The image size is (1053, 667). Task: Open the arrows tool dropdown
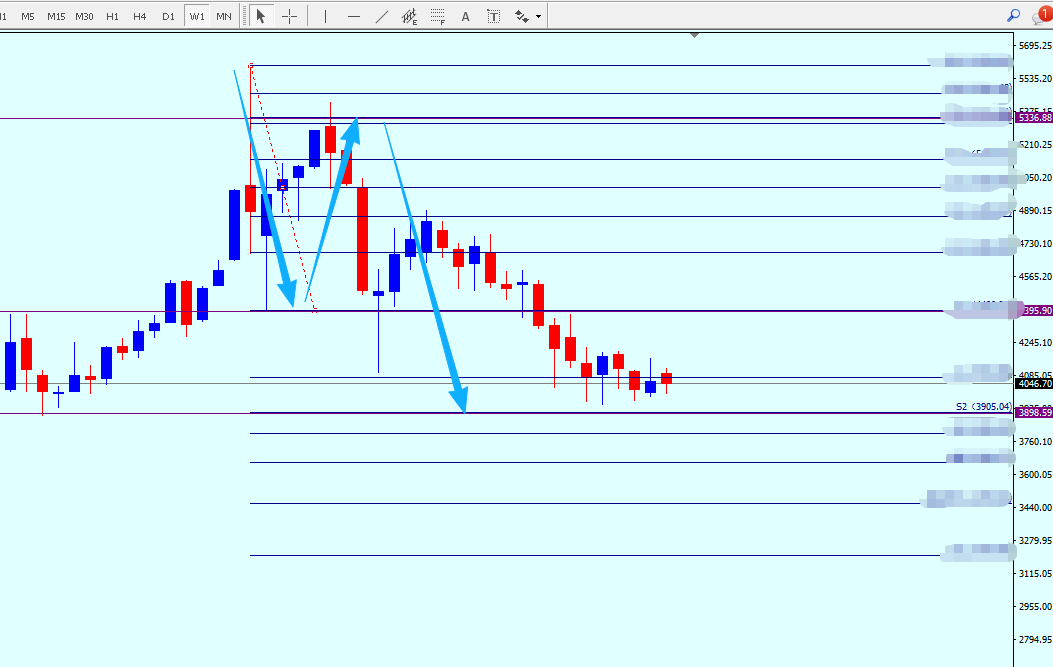click(539, 16)
